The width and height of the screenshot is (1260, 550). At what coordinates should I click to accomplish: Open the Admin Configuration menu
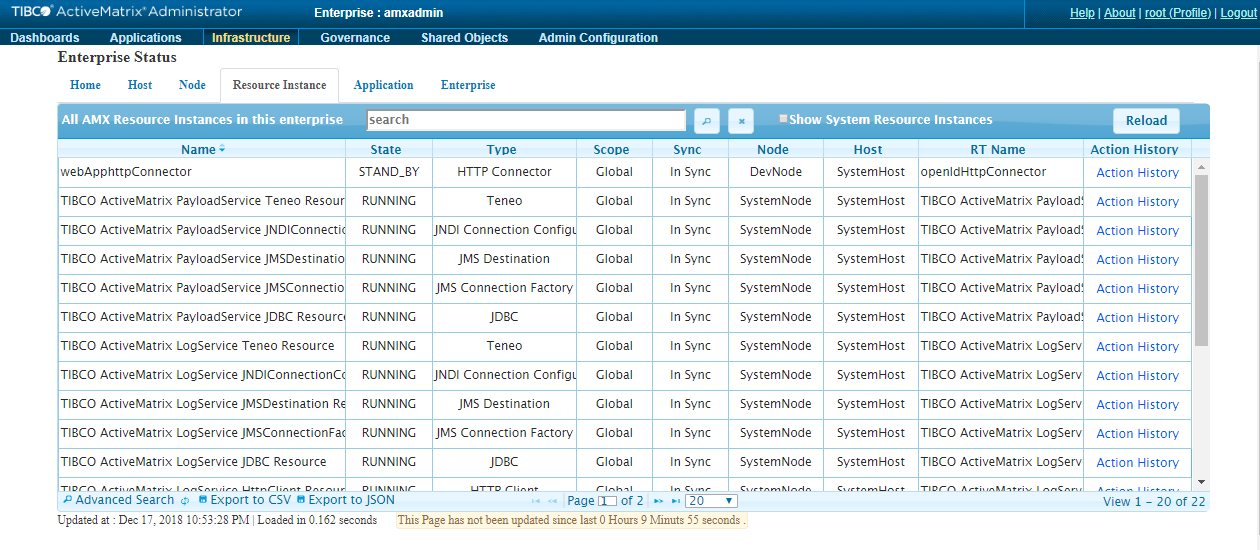click(x=598, y=38)
